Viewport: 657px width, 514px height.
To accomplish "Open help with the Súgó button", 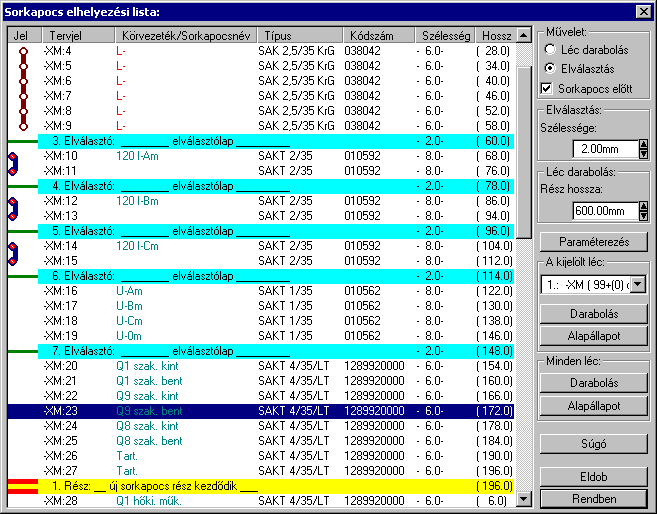I will click(x=594, y=444).
